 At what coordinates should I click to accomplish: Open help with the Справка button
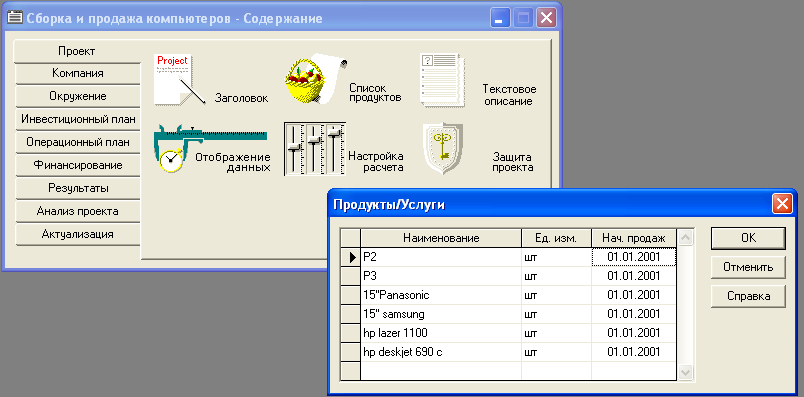pos(748,296)
